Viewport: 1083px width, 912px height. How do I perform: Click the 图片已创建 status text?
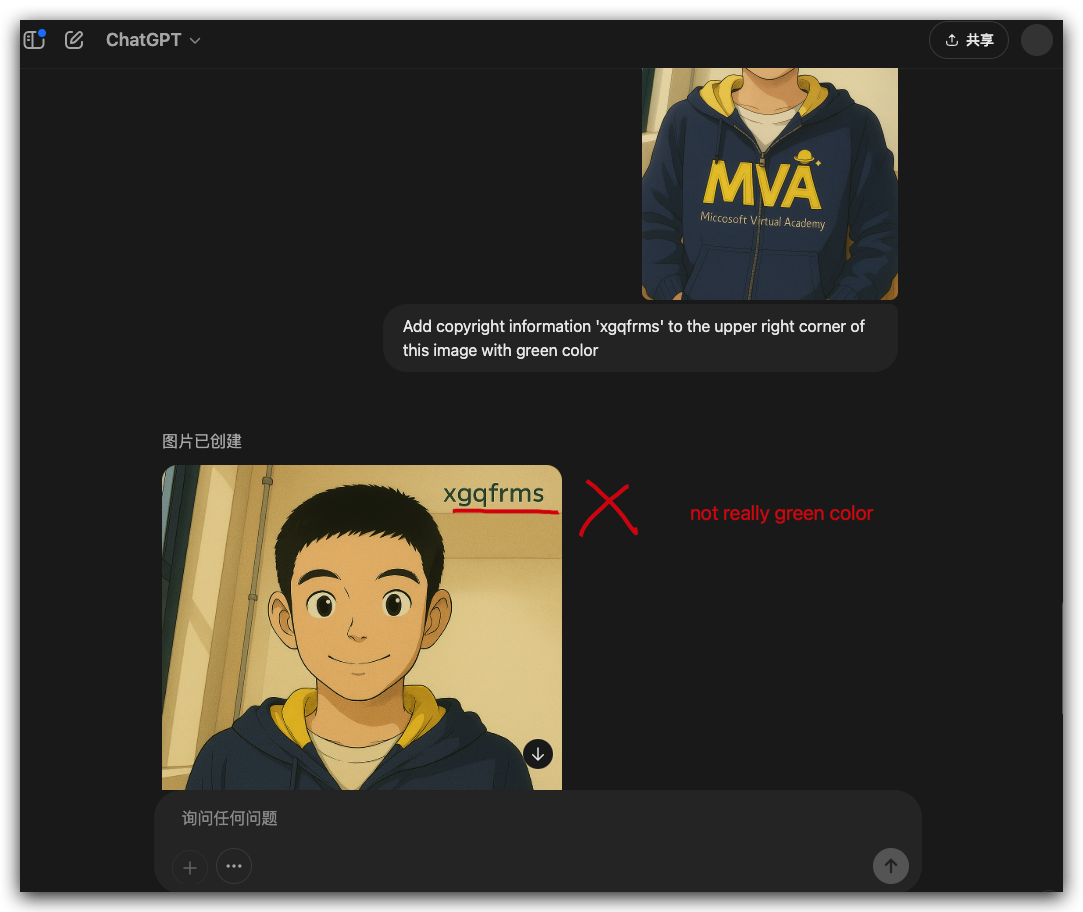click(202, 441)
